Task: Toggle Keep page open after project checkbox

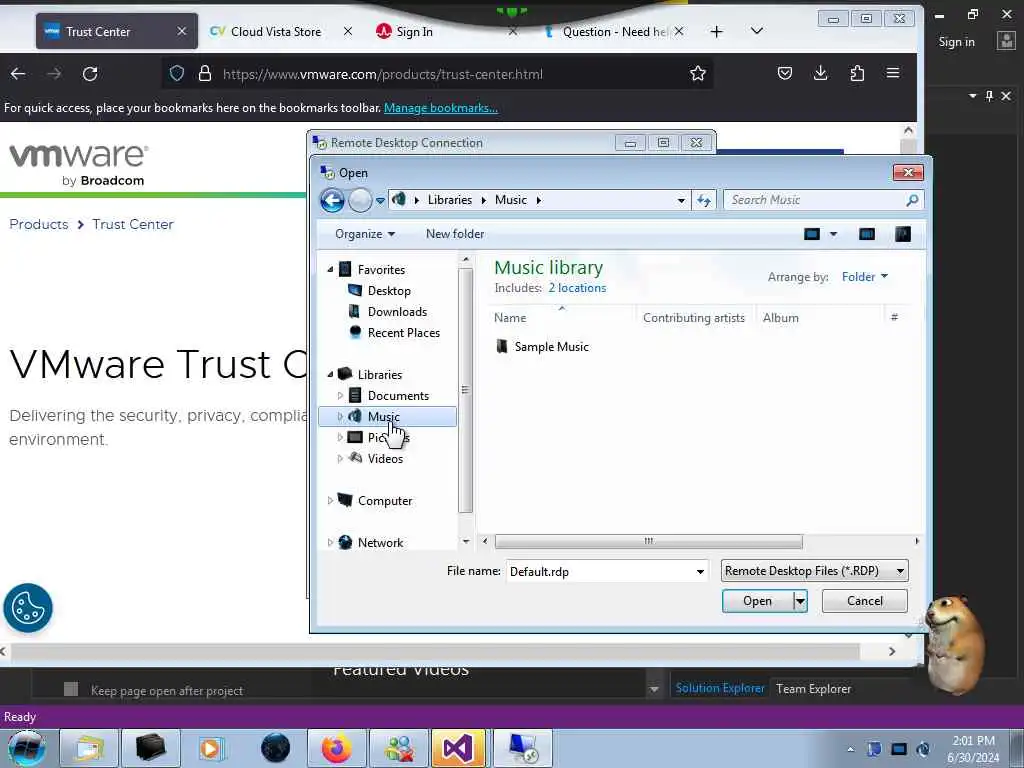Action: click(71, 689)
